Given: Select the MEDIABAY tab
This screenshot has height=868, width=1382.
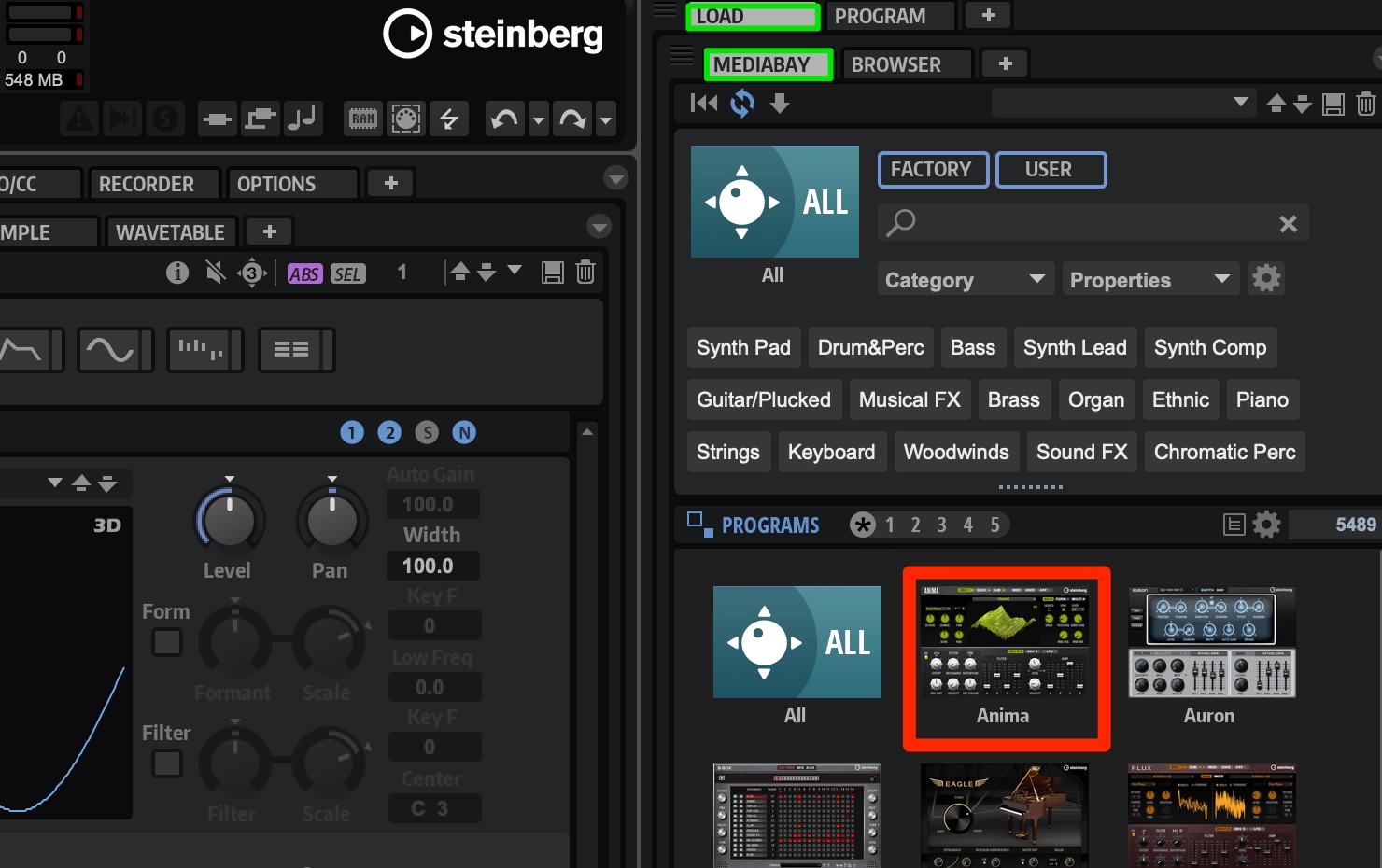Looking at the screenshot, I should (768, 64).
